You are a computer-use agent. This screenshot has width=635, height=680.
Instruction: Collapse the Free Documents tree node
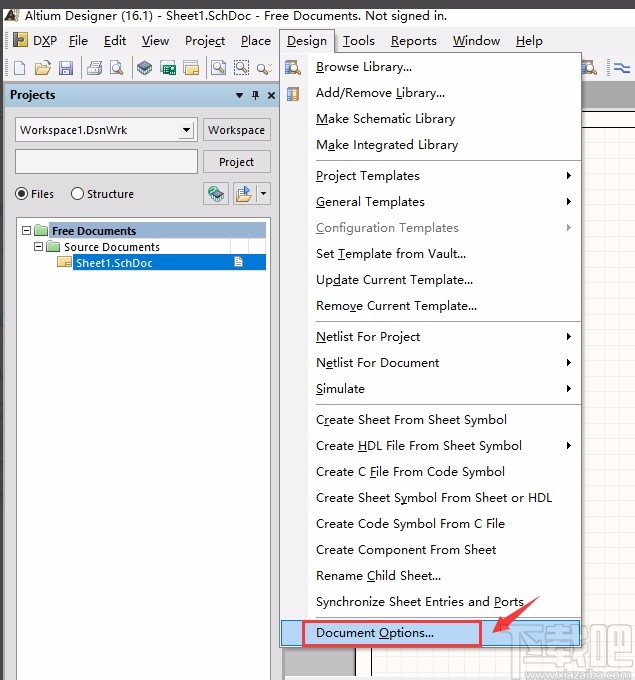pyautogui.click(x=26, y=231)
